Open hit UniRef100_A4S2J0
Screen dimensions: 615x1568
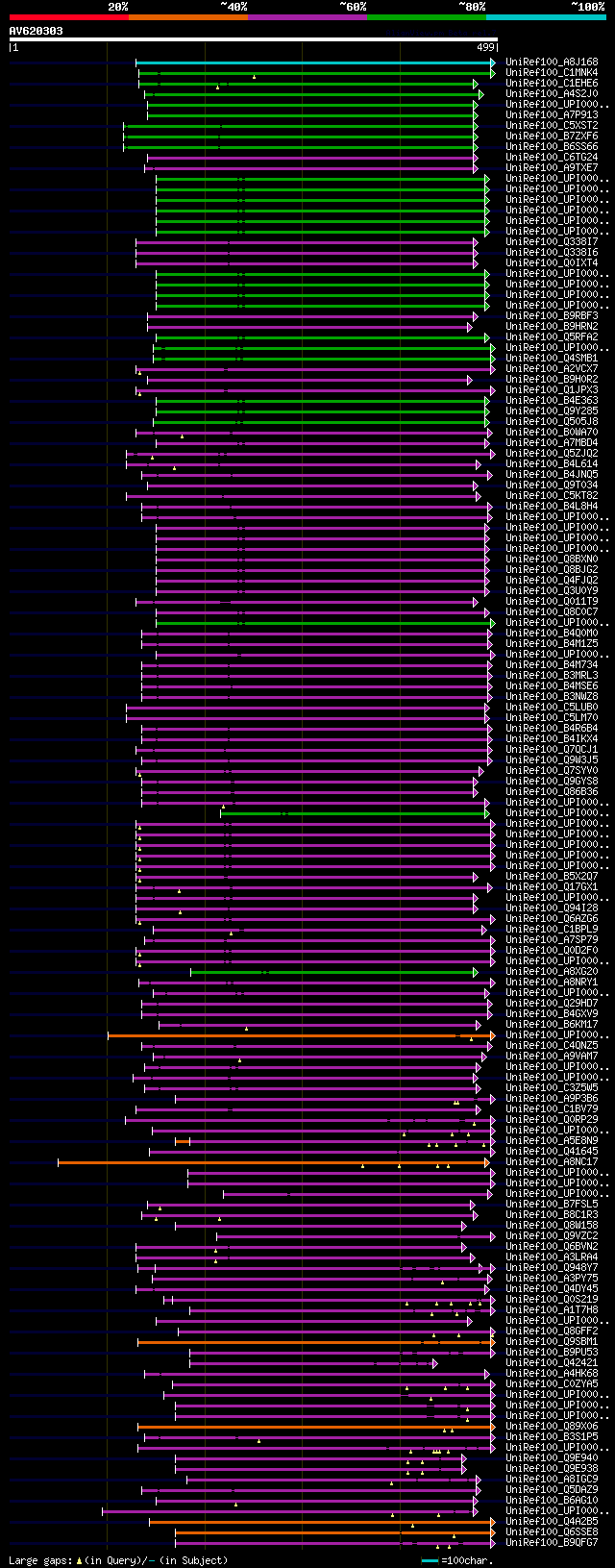[x=552, y=93]
